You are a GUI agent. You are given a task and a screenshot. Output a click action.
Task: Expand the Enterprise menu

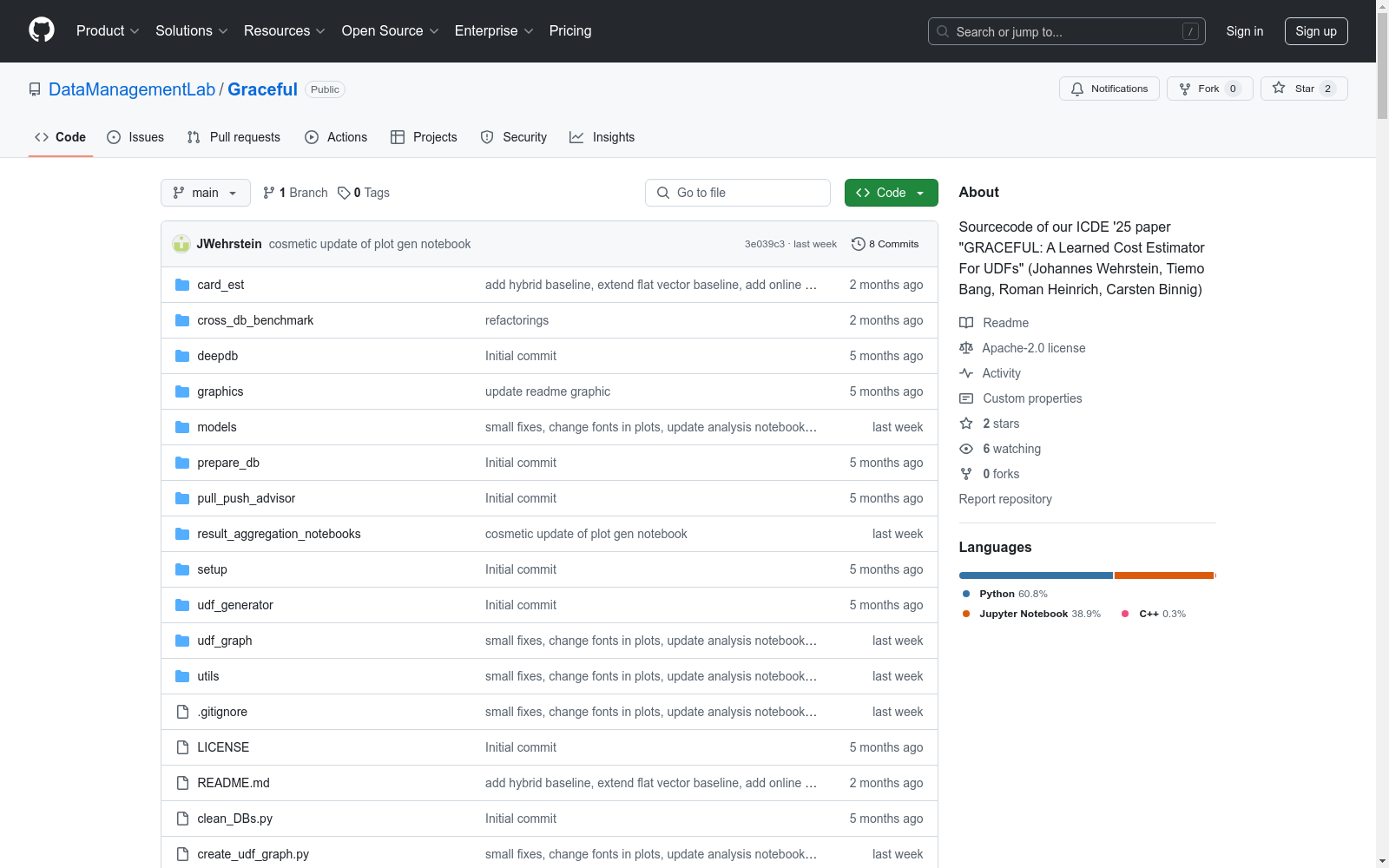coord(494,30)
